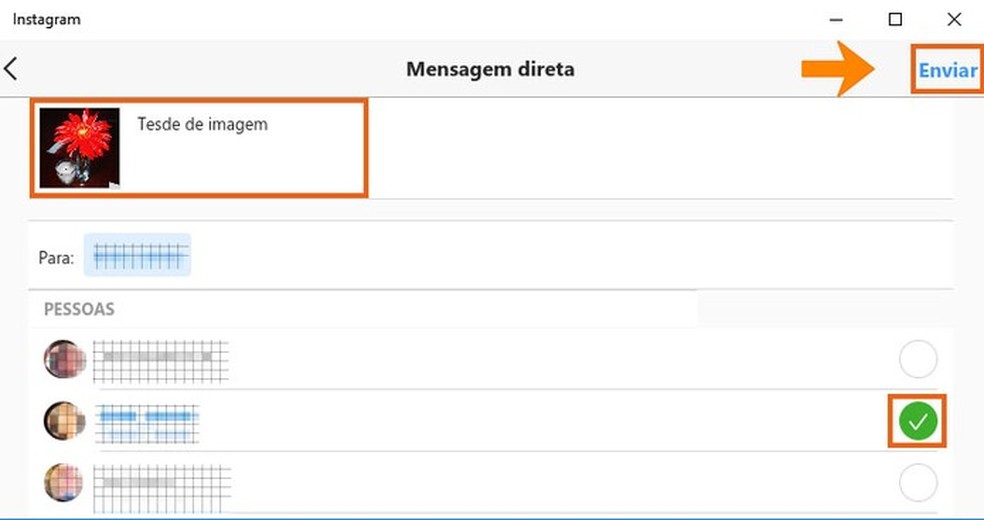Click the second person's profile avatar
Viewport: 984px width, 520px height.
pos(65,421)
